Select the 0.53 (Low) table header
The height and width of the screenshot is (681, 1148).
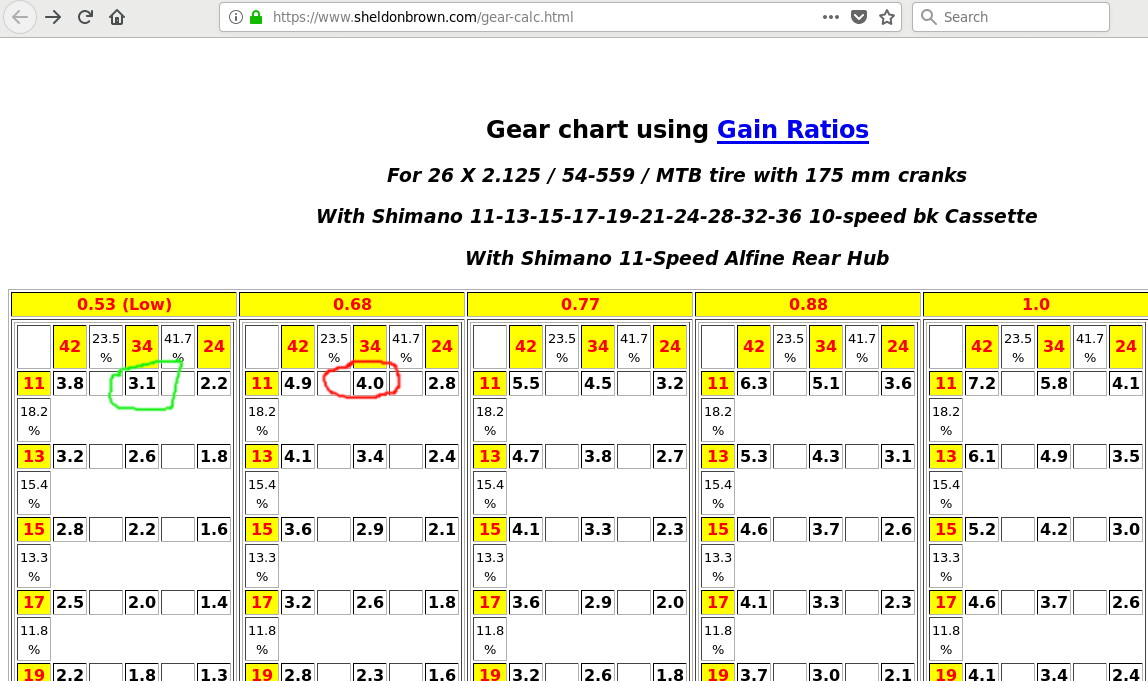124,304
